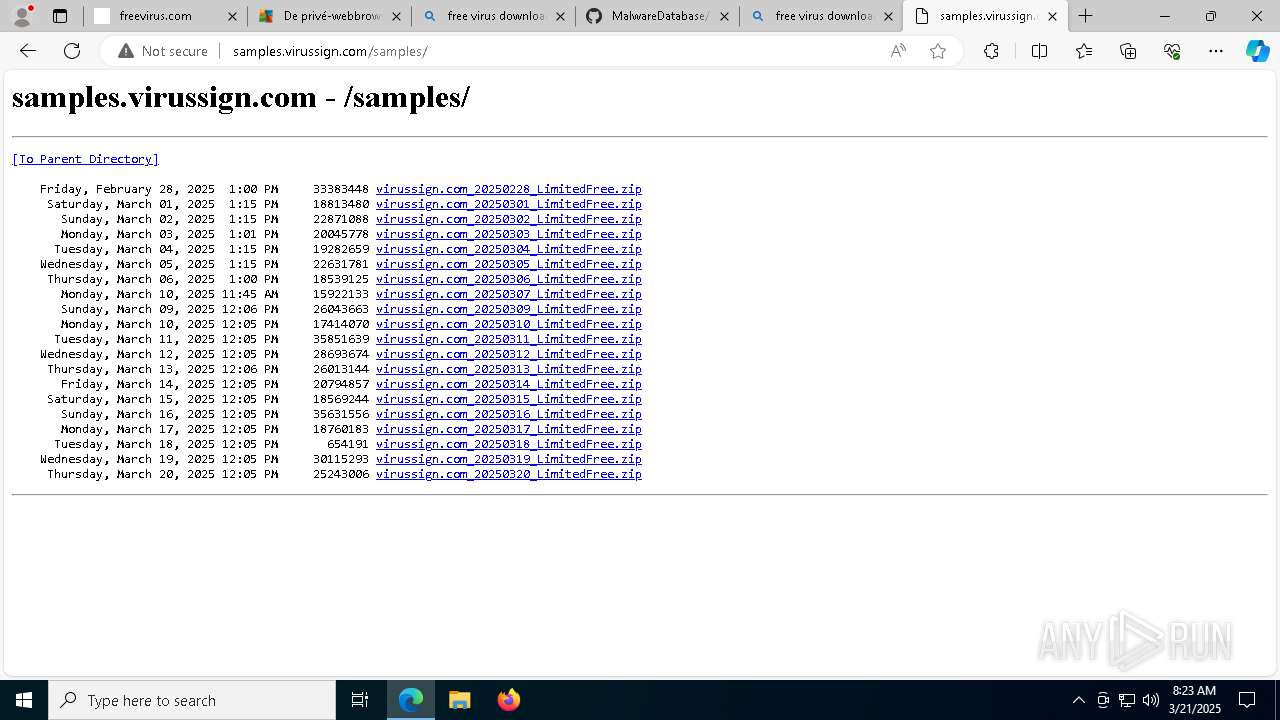
Task: Add this page to favorites star
Action: (938, 51)
